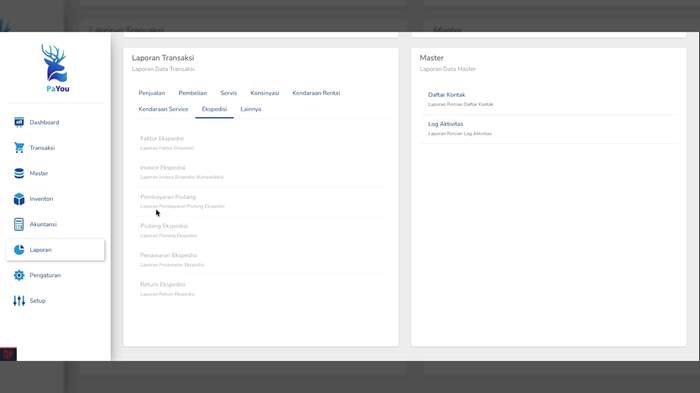Switch to the Lainnya tab
The image size is (700, 393).
pyautogui.click(x=251, y=109)
